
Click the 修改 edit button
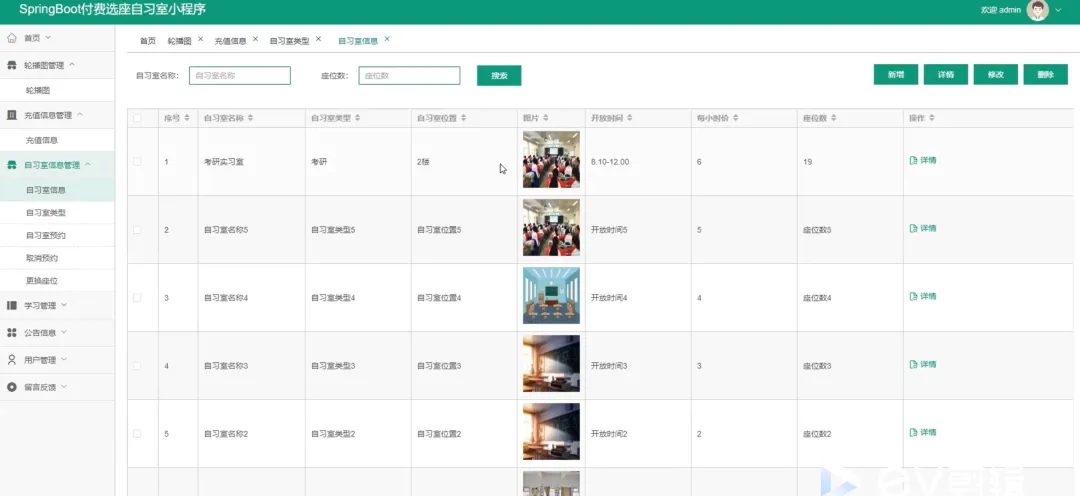point(996,74)
